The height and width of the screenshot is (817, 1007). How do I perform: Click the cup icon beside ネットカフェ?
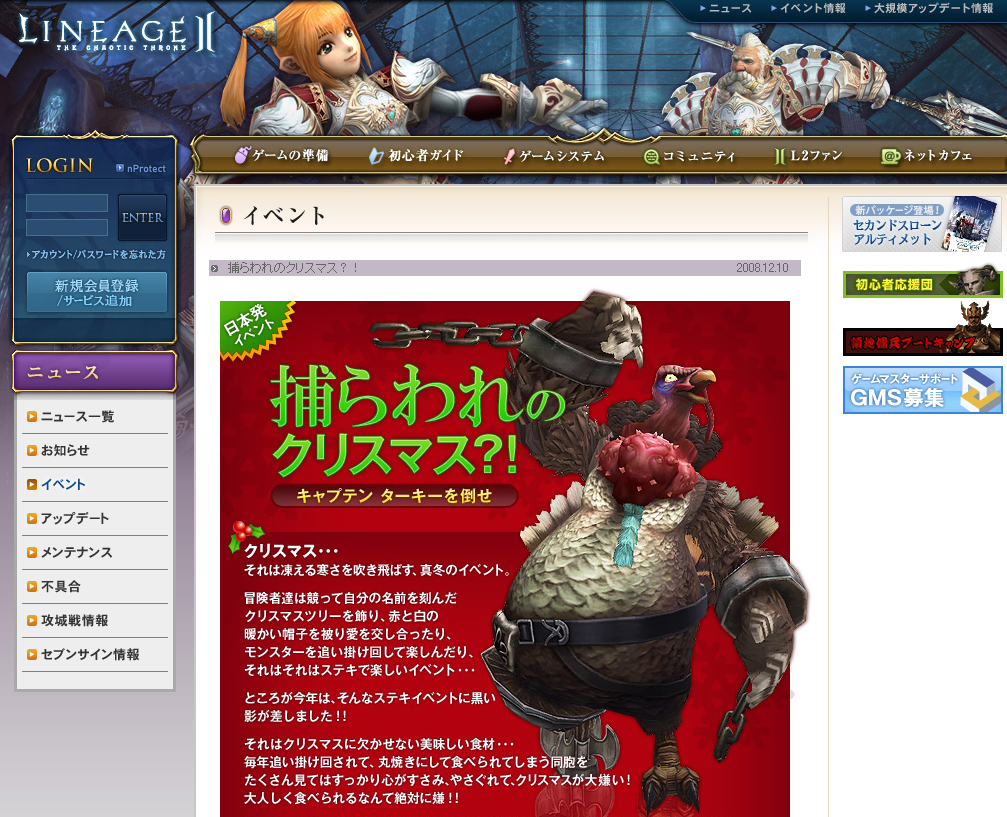point(890,156)
